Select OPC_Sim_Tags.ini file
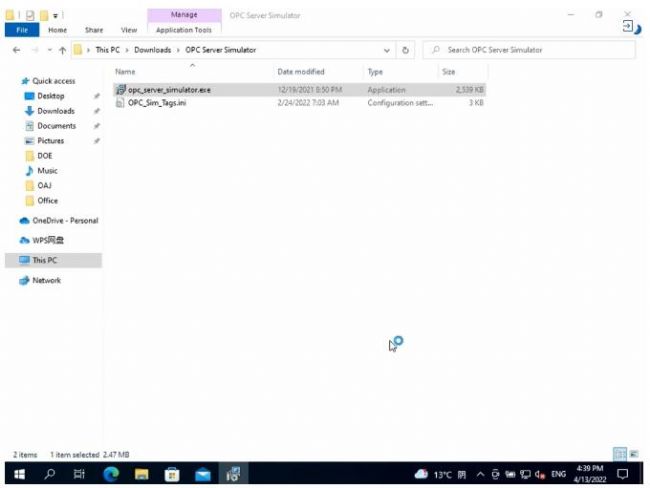650x488 pixels. 299,103
